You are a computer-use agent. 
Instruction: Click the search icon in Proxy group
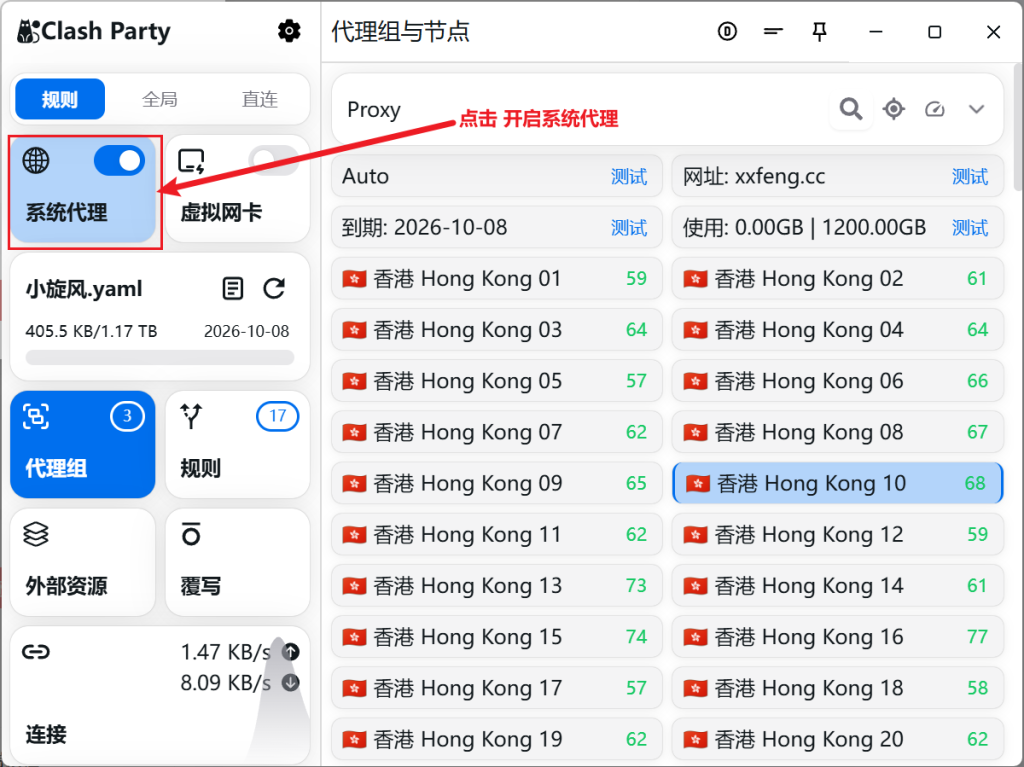point(851,109)
